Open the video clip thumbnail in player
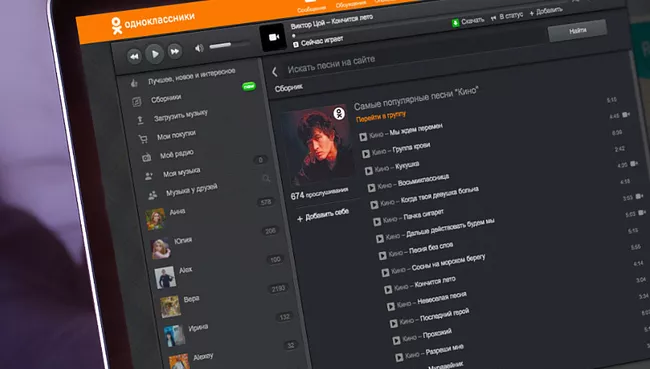This screenshot has width=650, height=369. click(x=273, y=37)
